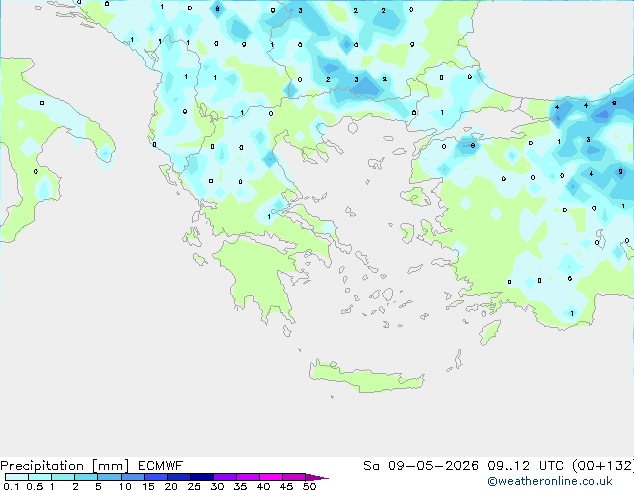Pick the 1–2 mm legend color box
The image size is (634, 490).
coord(63,477)
